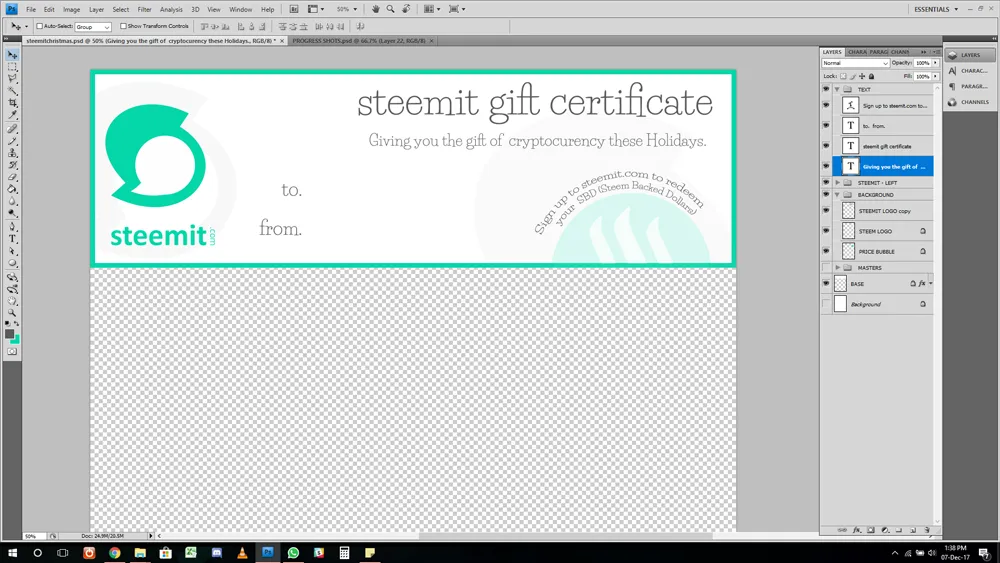
Task: Click the Rotate View tool in application bar
Action: click(406, 9)
